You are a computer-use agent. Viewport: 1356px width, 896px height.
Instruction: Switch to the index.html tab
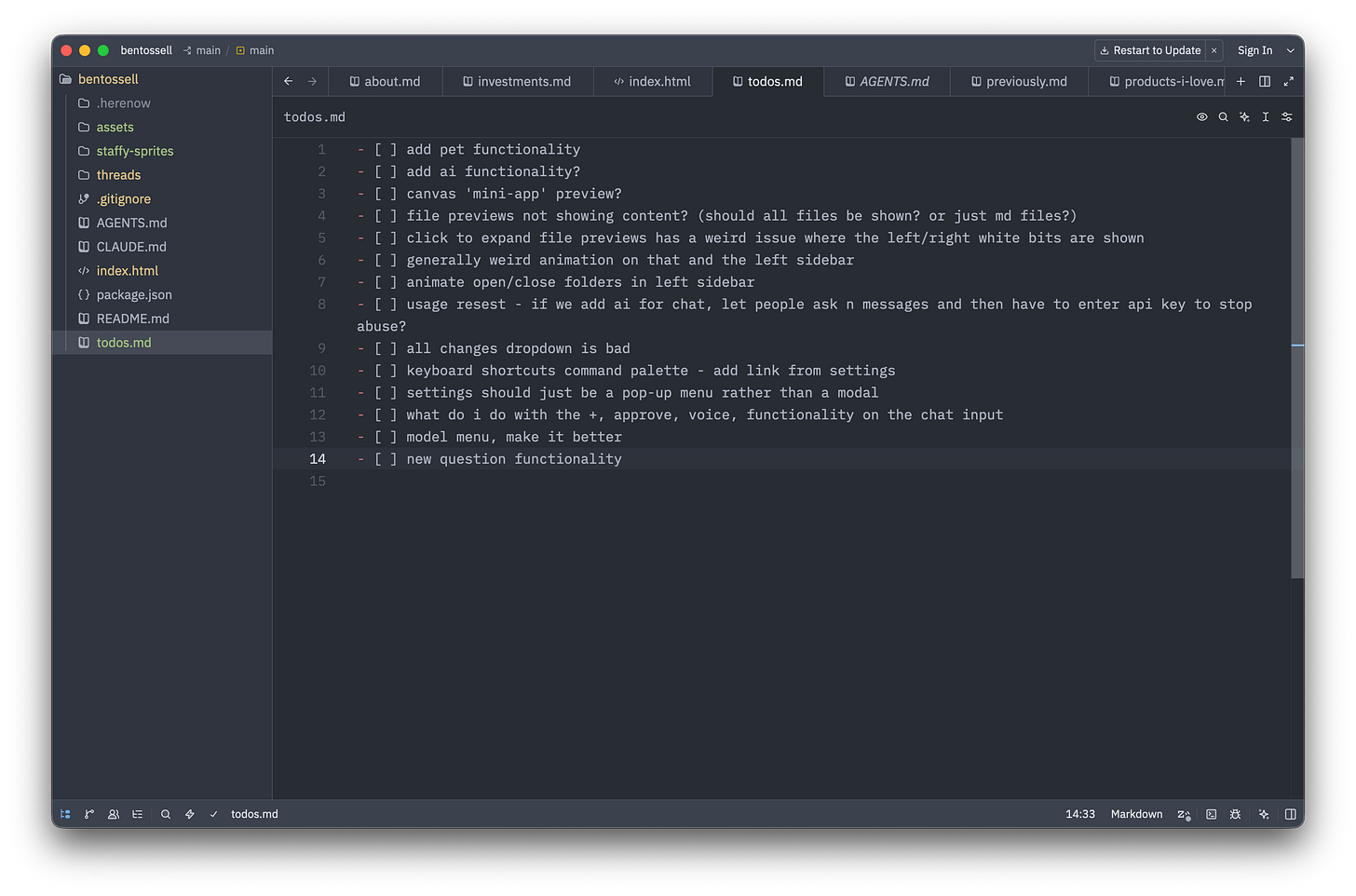(652, 82)
